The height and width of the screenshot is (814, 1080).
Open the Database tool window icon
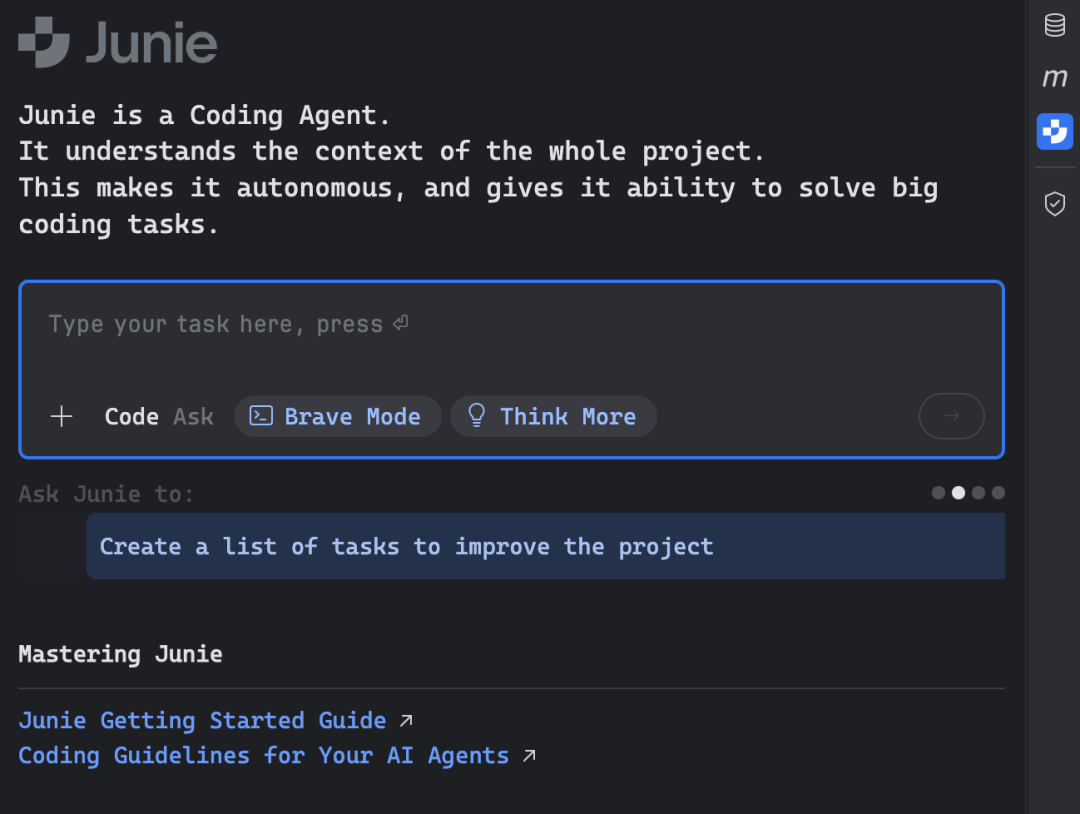tap(1055, 25)
